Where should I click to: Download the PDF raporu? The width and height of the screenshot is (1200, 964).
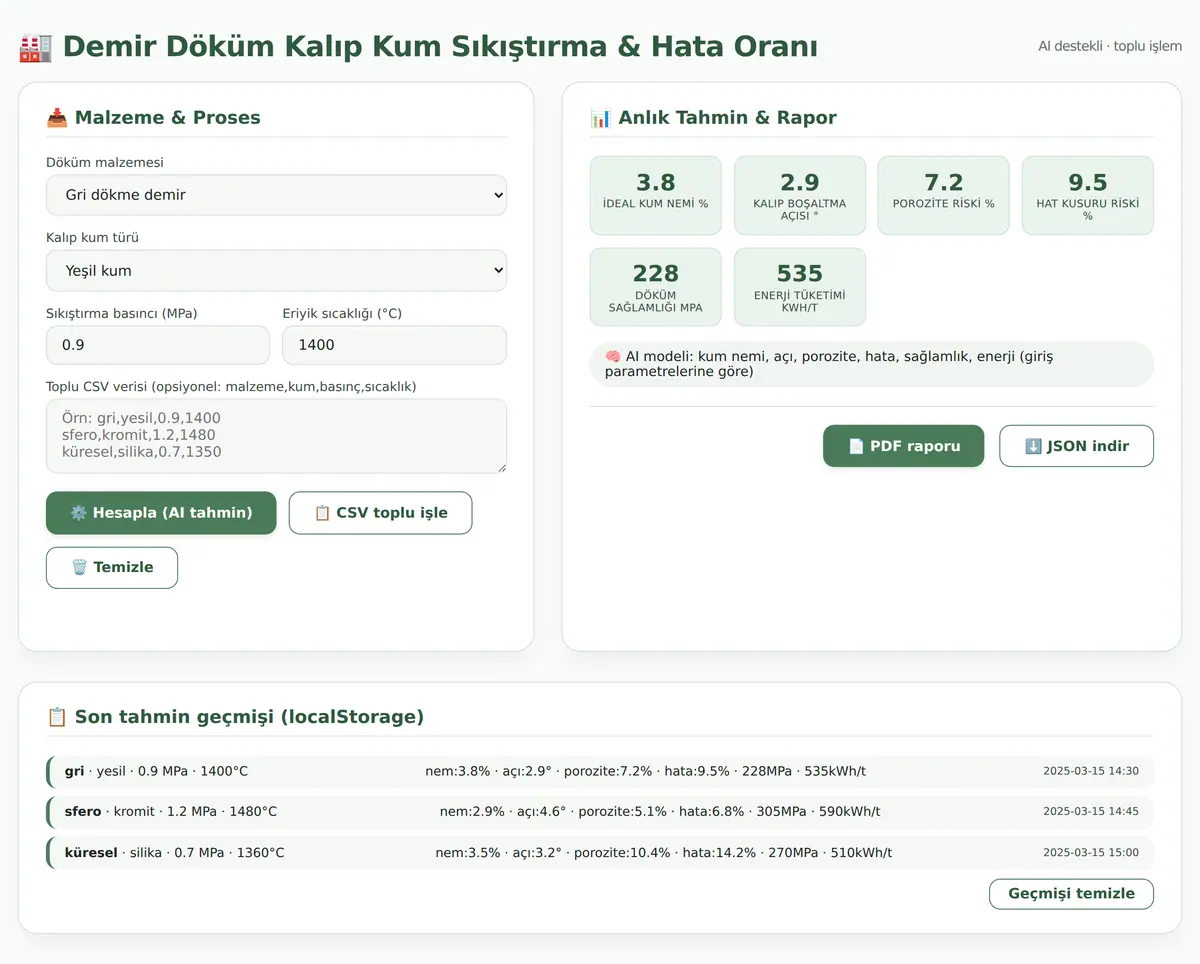click(903, 446)
